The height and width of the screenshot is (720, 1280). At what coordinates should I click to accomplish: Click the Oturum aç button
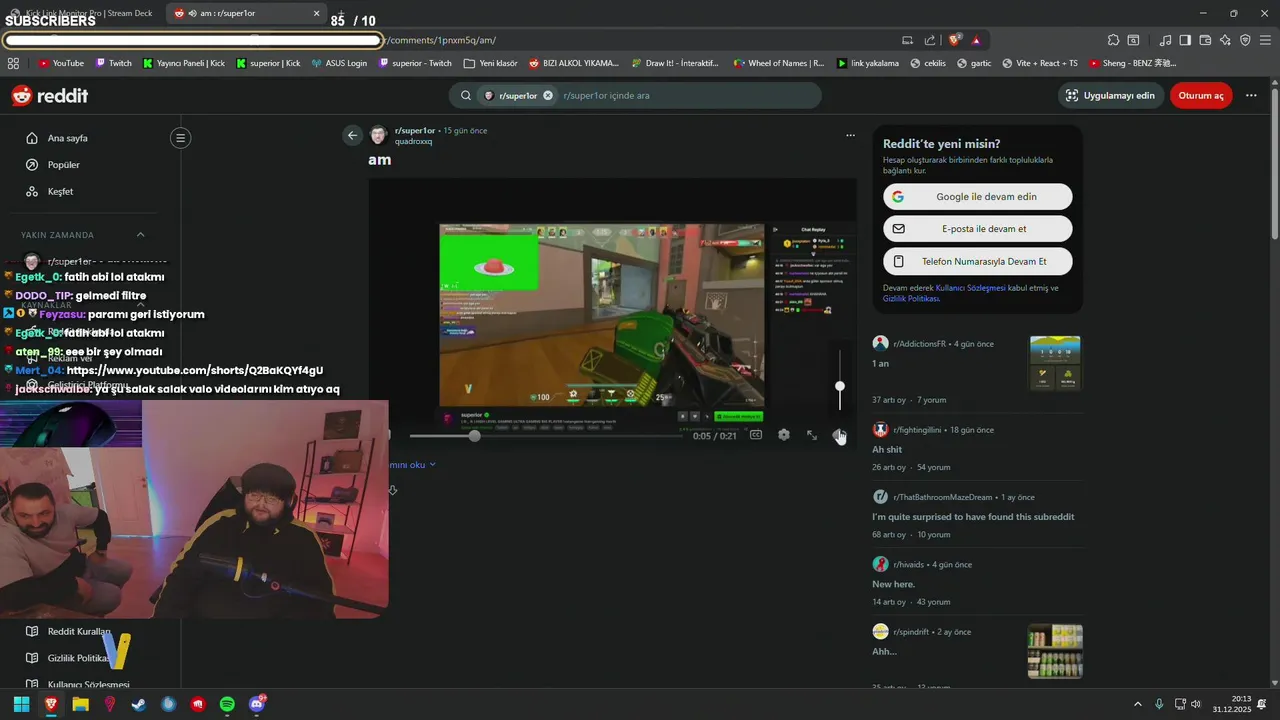click(x=1201, y=96)
